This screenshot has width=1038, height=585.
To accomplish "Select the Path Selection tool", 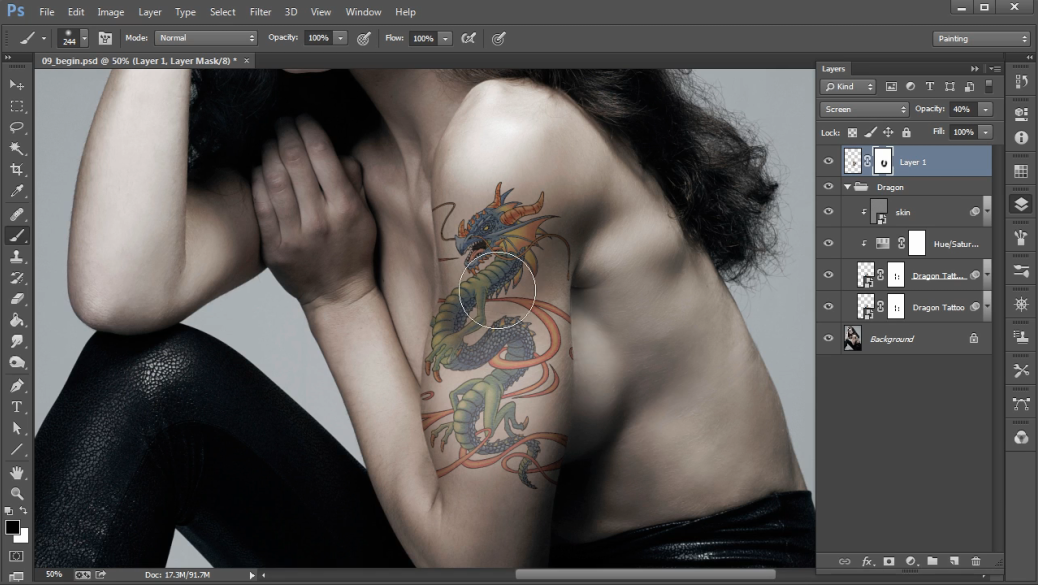I will (x=17, y=428).
